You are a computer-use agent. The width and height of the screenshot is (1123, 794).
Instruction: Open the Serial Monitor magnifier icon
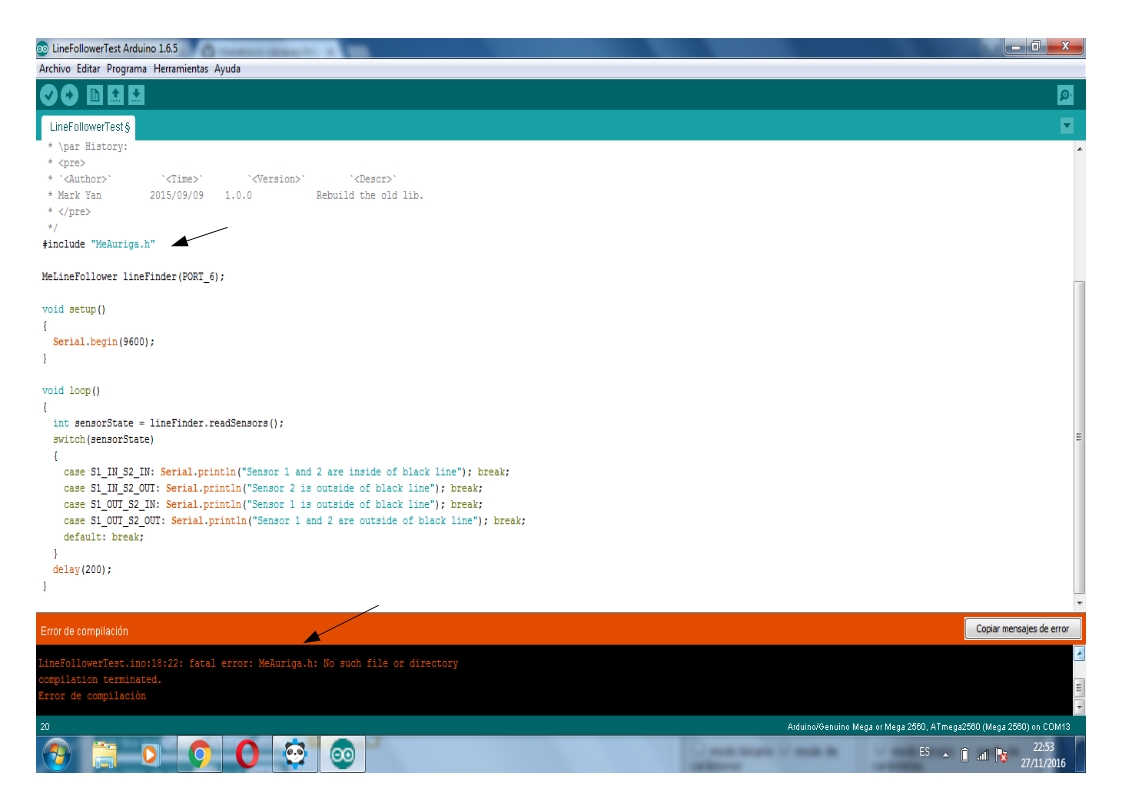[x=1065, y=95]
